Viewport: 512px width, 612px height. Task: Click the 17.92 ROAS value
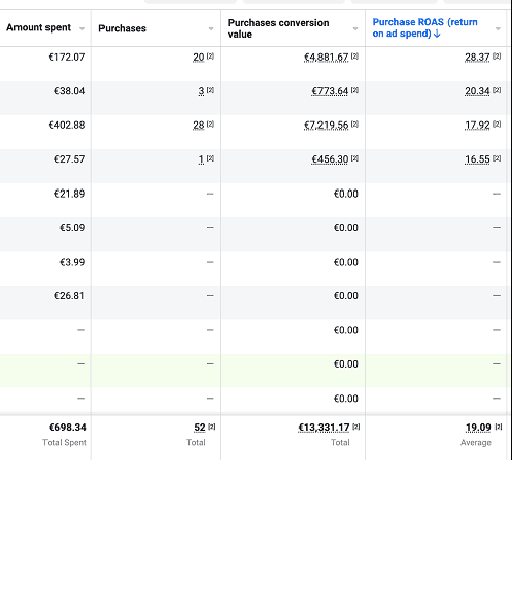coord(477,125)
